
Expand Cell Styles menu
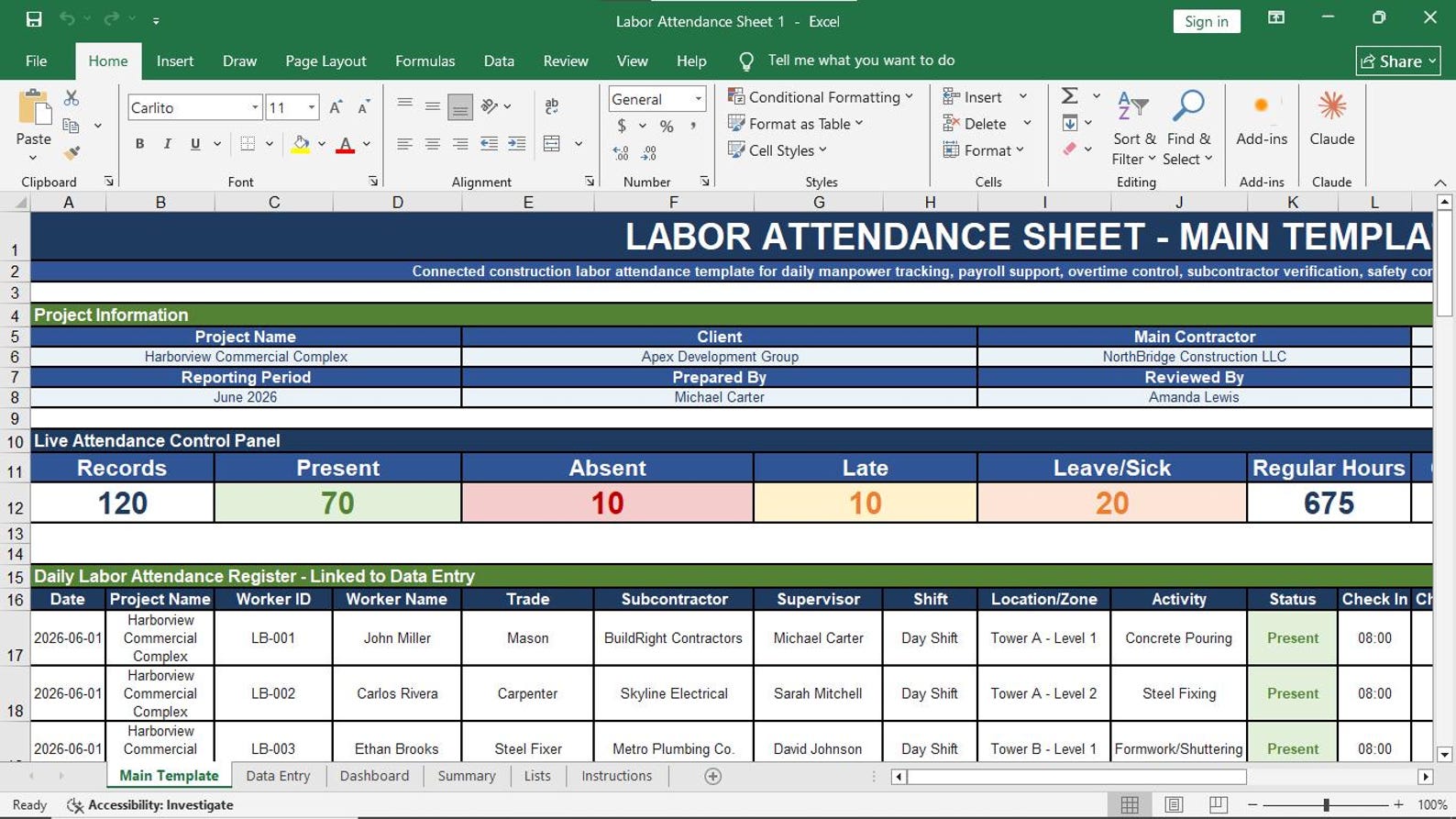tap(778, 149)
